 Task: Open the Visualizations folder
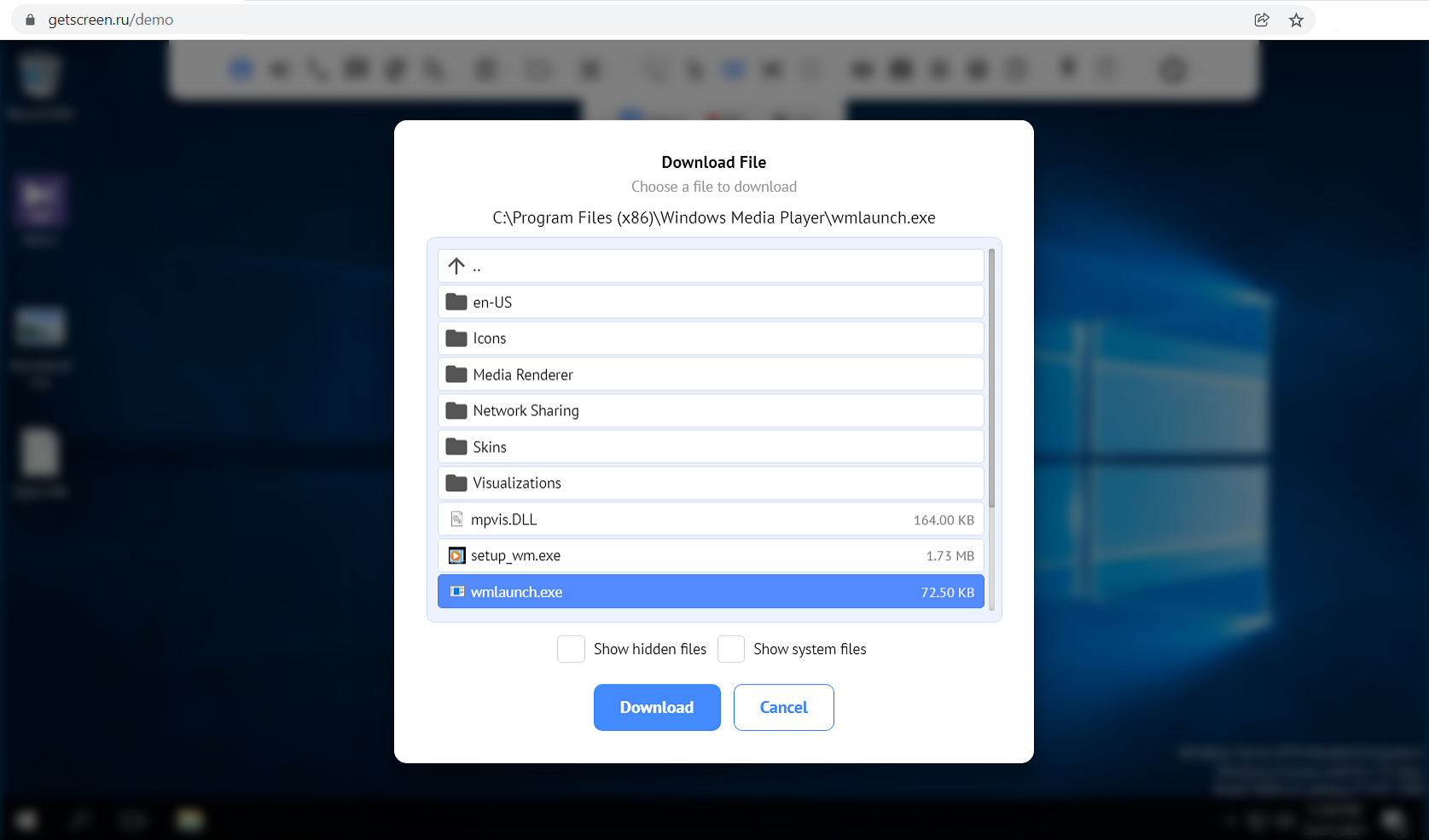coord(711,483)
